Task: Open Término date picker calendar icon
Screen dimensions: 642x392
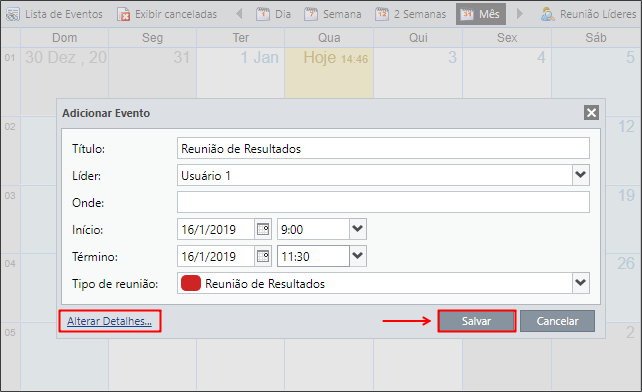Action: pyautogui.click(x=263, y=256)
